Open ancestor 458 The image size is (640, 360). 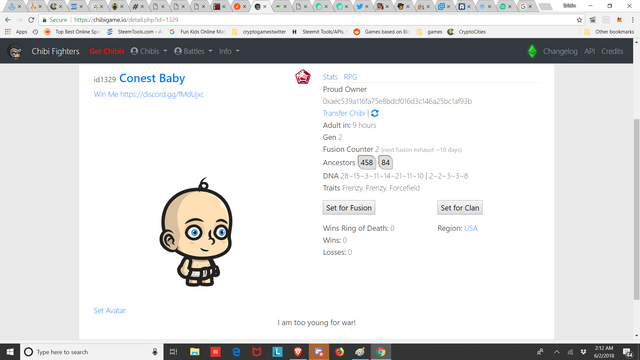point(367,162)
